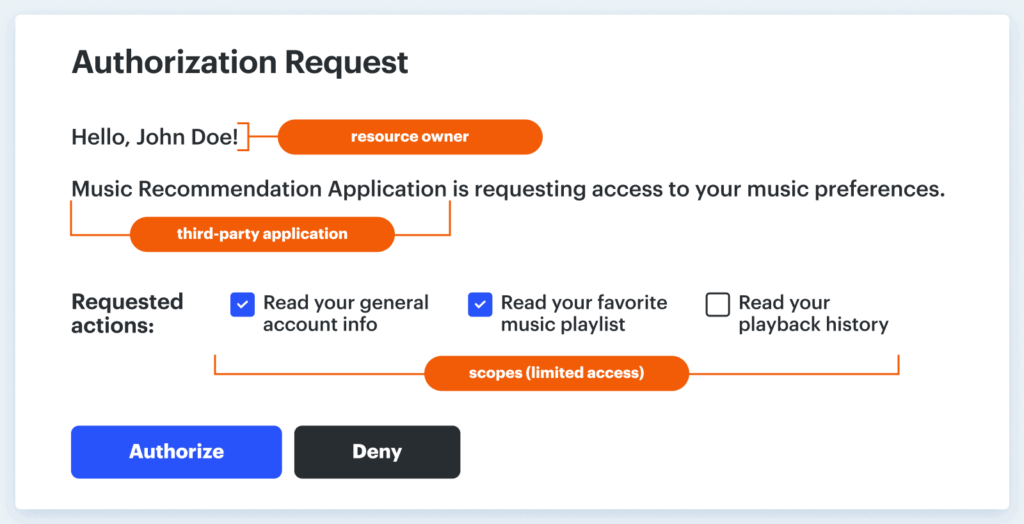
Task: Click the Music Recommendation Application name
Action: click(x=259, y=189)
